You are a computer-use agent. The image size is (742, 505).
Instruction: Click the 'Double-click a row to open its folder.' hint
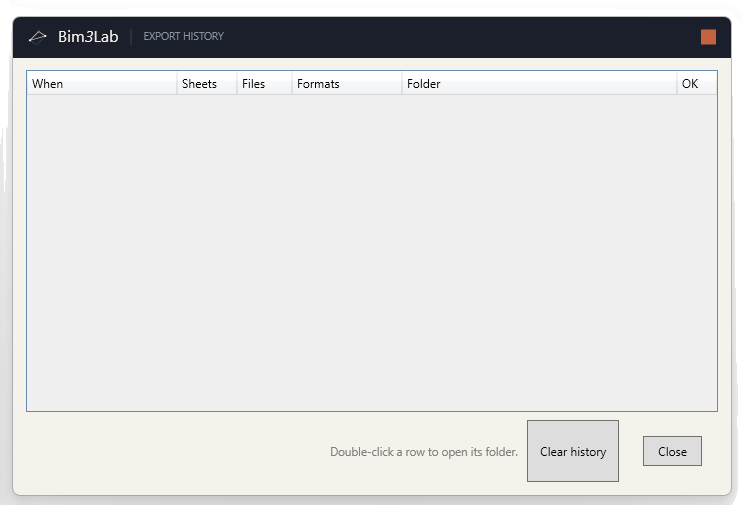pos(424,452)
